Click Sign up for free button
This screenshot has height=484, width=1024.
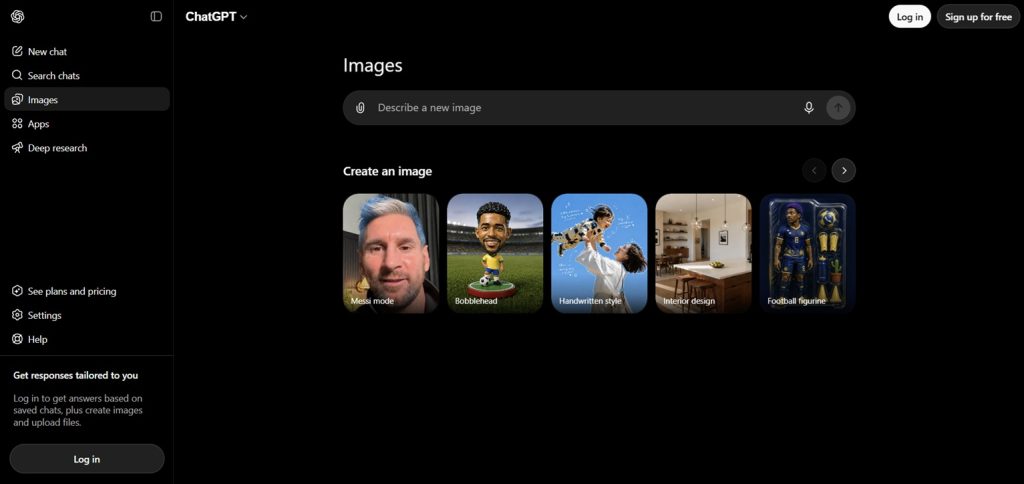coord(978,16)
